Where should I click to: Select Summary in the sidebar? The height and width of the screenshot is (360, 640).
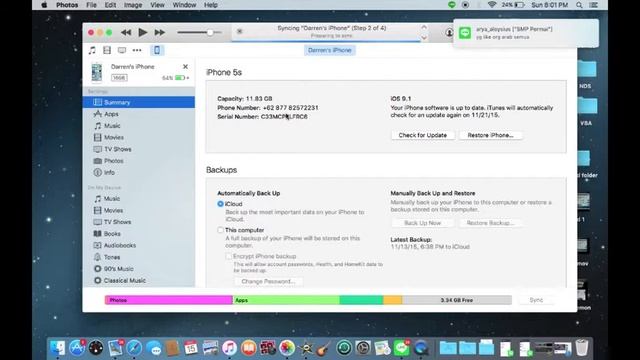(139, 102)
